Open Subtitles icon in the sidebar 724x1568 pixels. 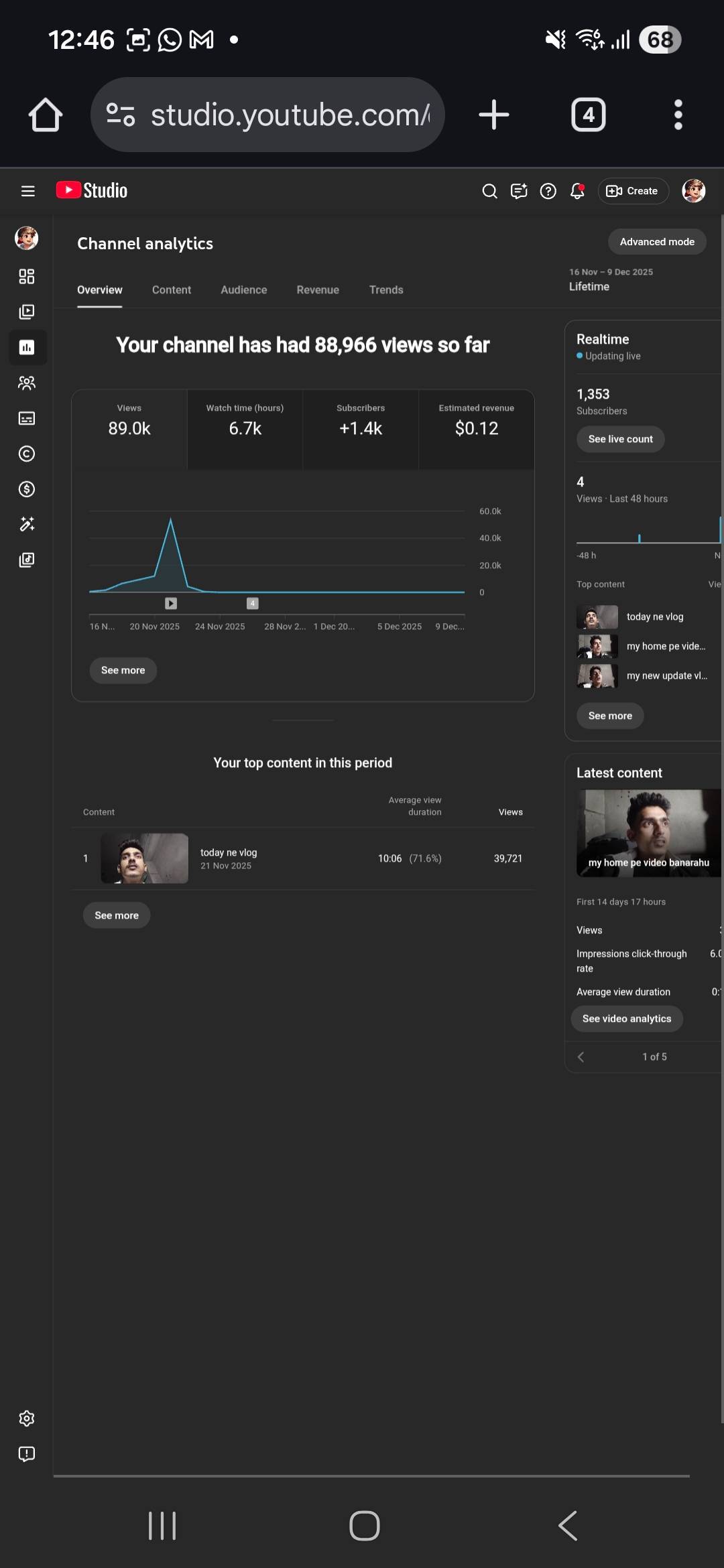(27, 418)
